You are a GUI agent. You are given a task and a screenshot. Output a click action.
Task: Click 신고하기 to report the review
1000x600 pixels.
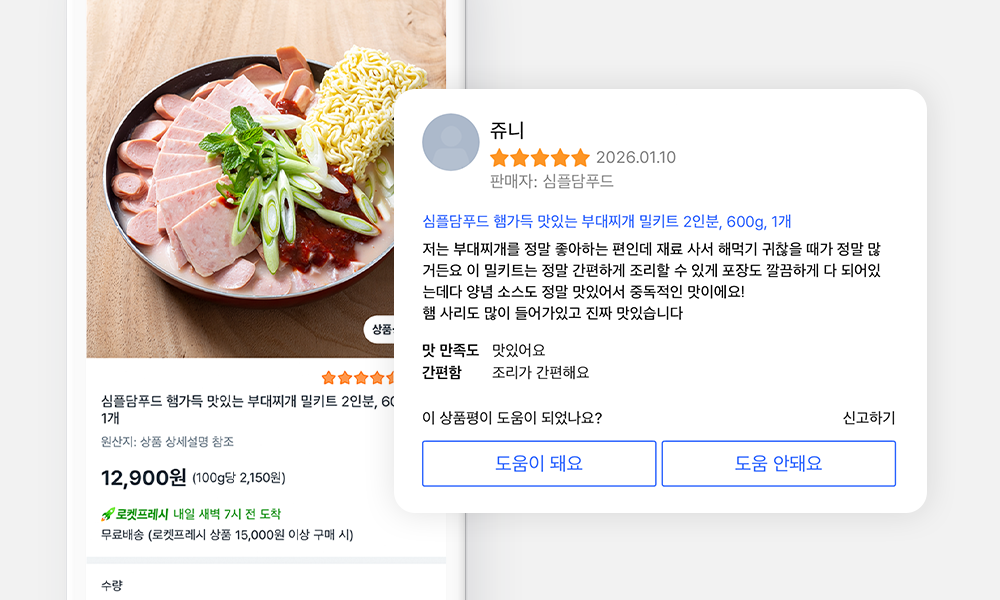[869, 418]
